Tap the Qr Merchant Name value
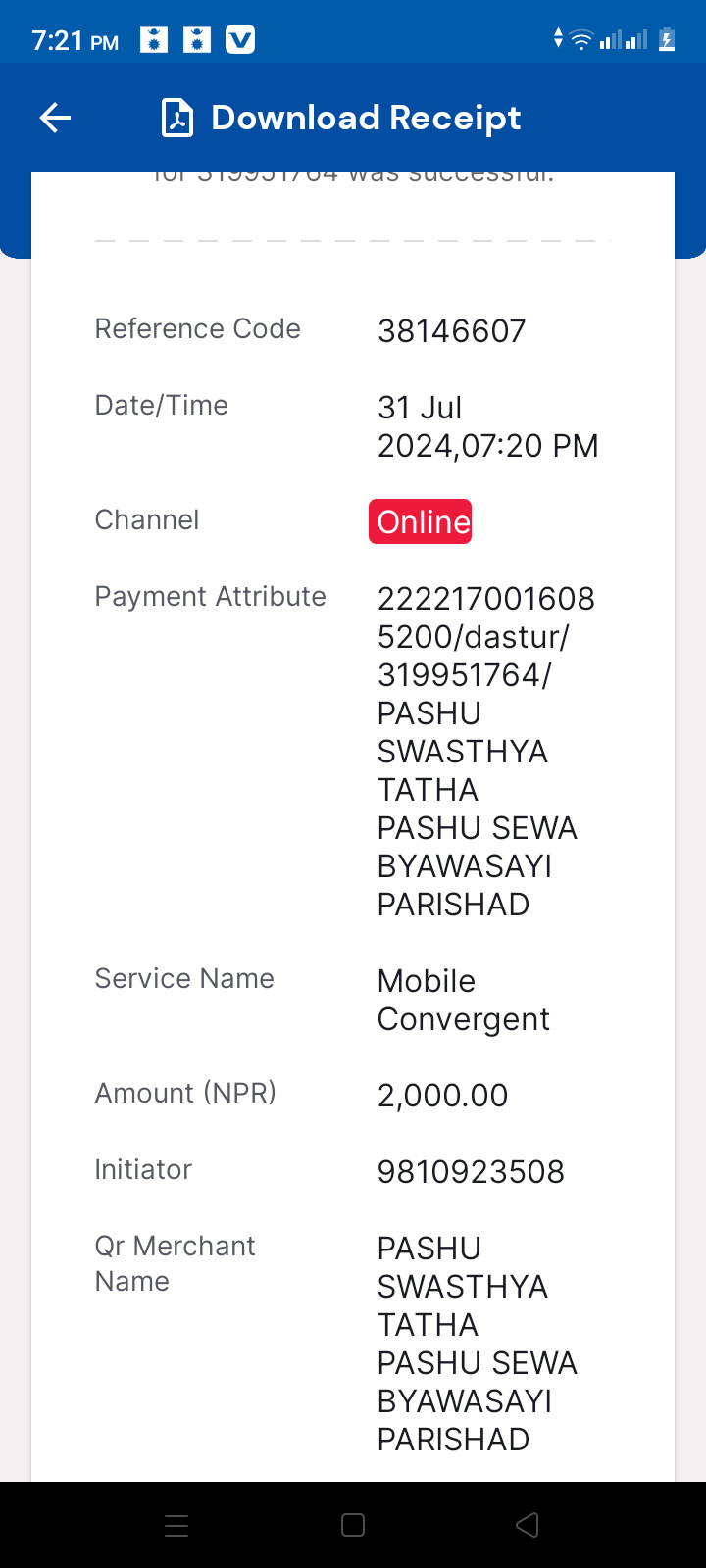The width and height of the screenshot is (706, 1568). [x=478, y=1344]
